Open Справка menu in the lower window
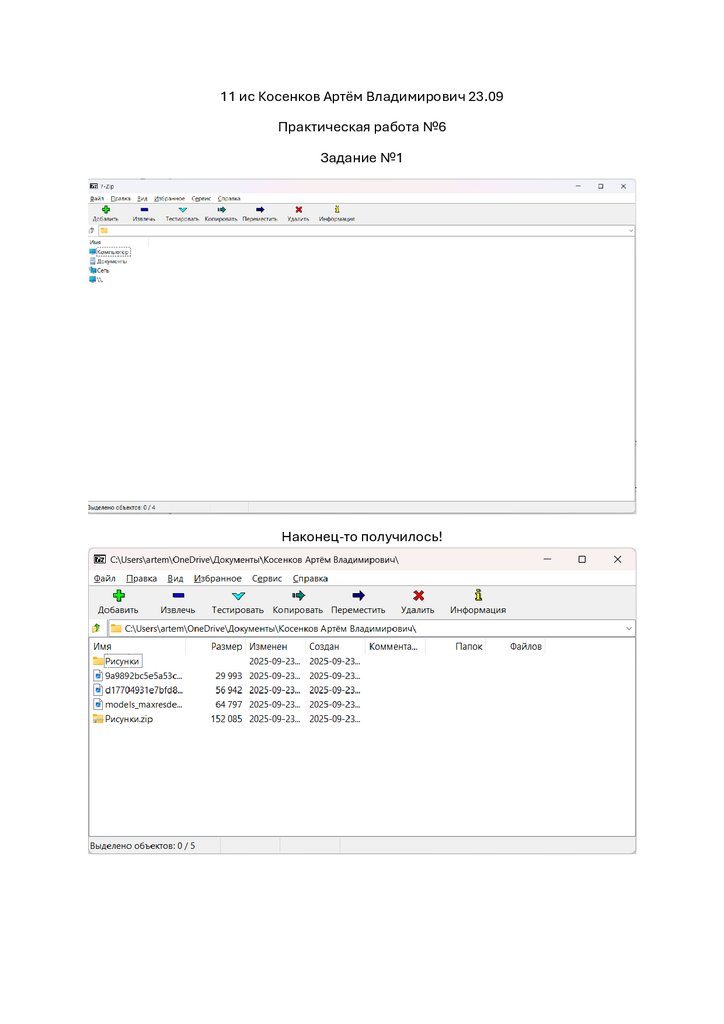This screenshot has height=1024, width=724. pyautogui.click(x=310, y=579)
